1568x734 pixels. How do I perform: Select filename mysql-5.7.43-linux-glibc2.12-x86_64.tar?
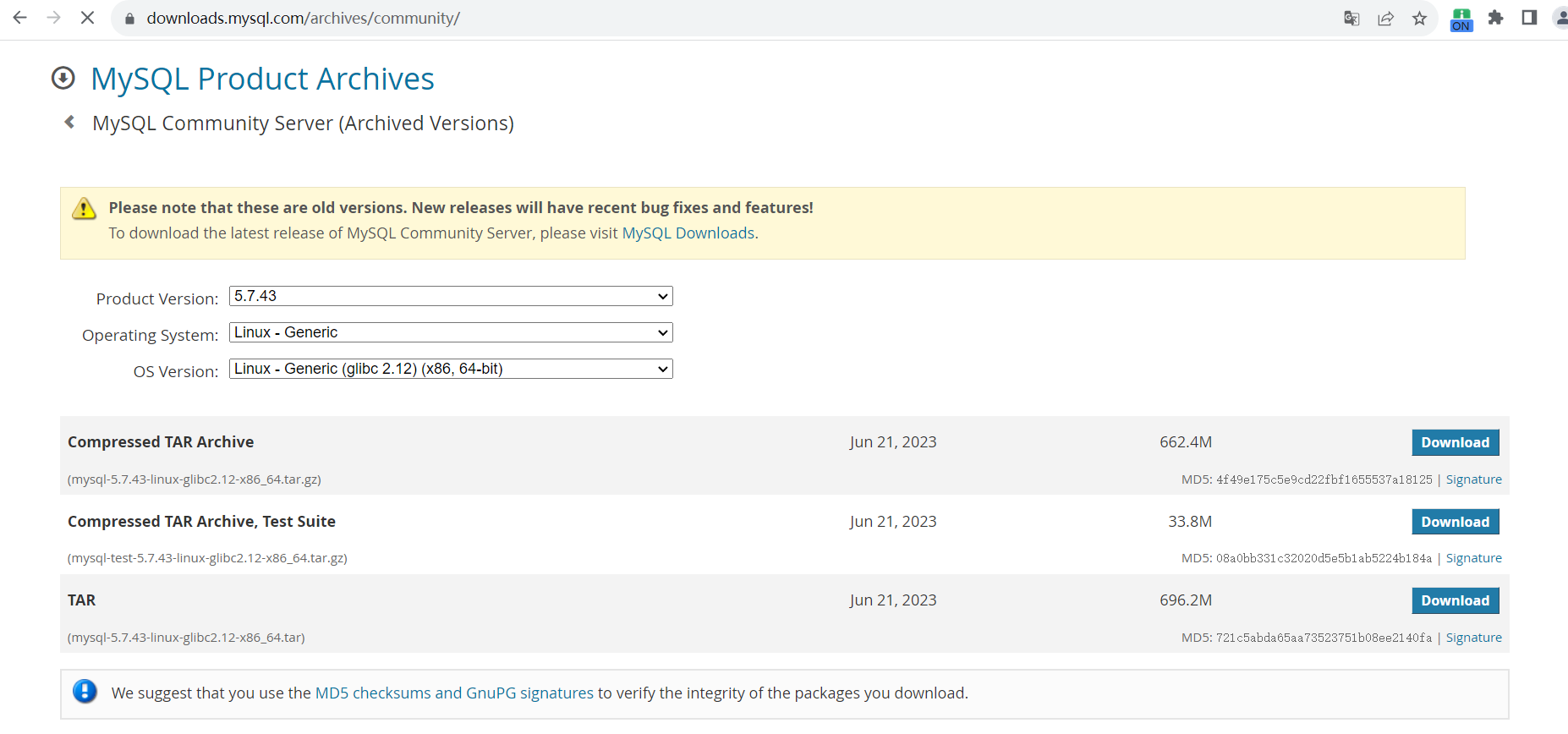[x=186, y=638]
